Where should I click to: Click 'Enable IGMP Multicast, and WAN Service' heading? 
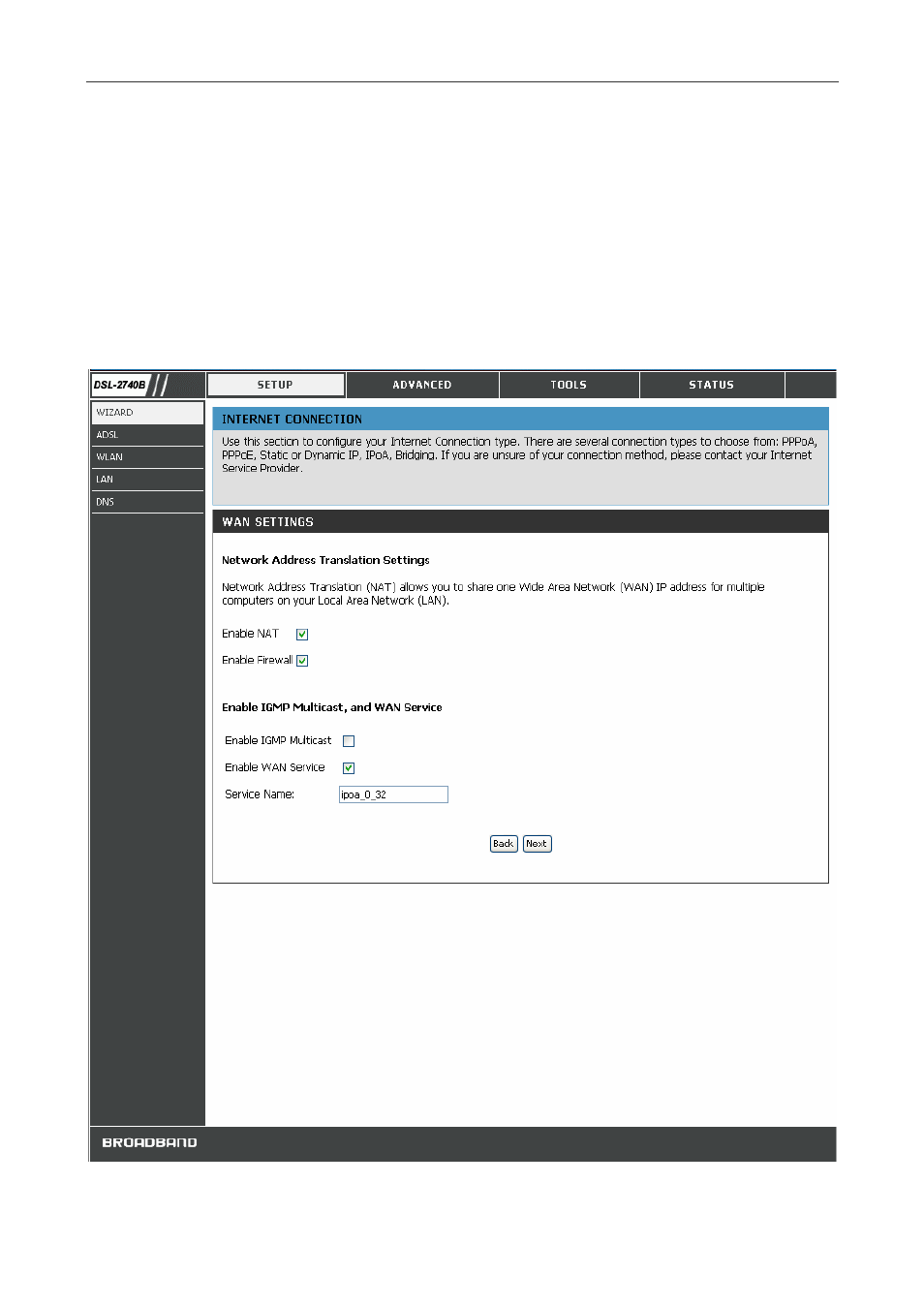331,707
